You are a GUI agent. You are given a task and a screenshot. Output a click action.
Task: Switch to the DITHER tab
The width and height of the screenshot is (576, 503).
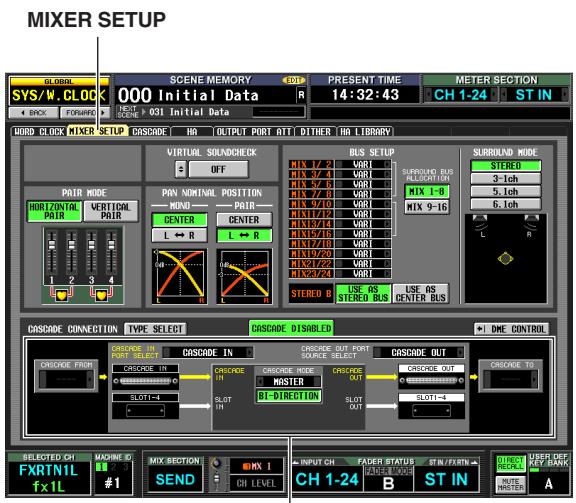pos(315,132)
